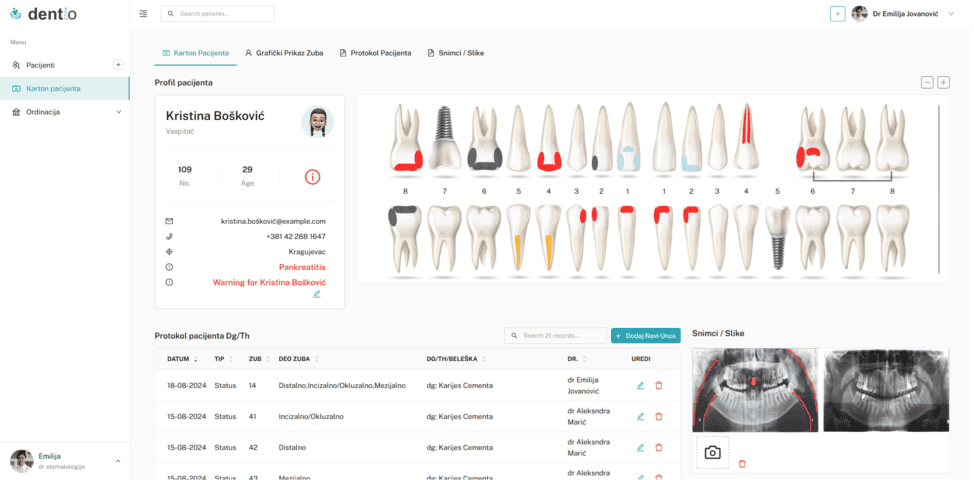Select Karton pacijenta in sidebar
Viewport: 974px width, 480px height.
[x=65, y=88]
